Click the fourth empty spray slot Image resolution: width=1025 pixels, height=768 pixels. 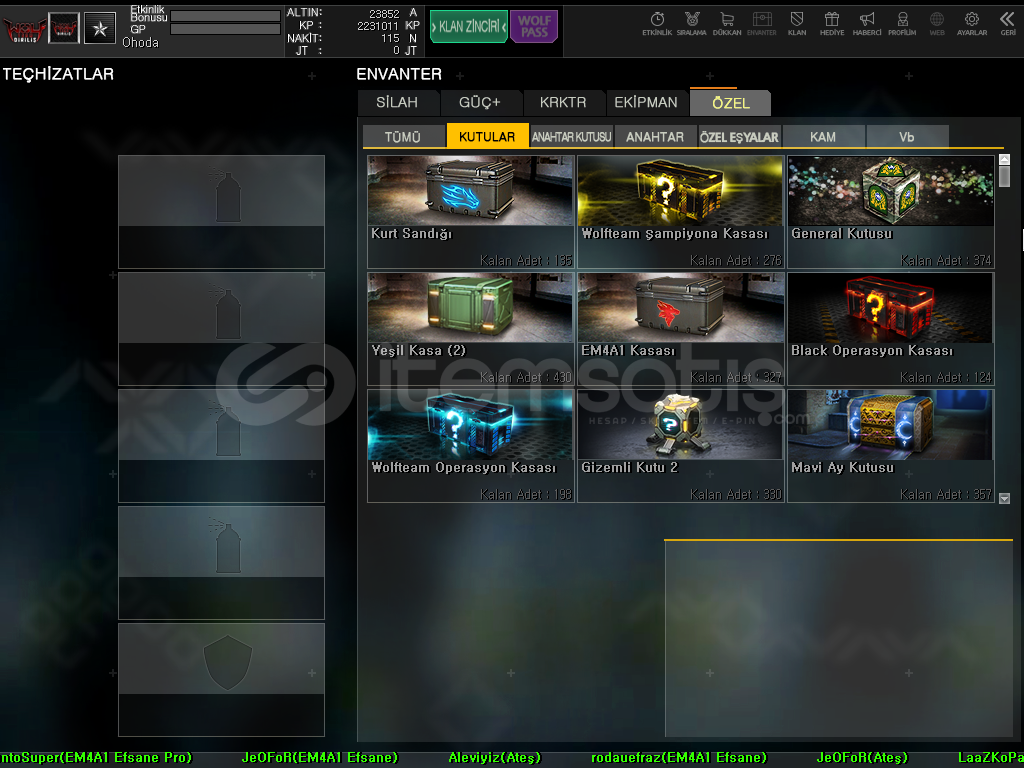(x=221, y=563)
